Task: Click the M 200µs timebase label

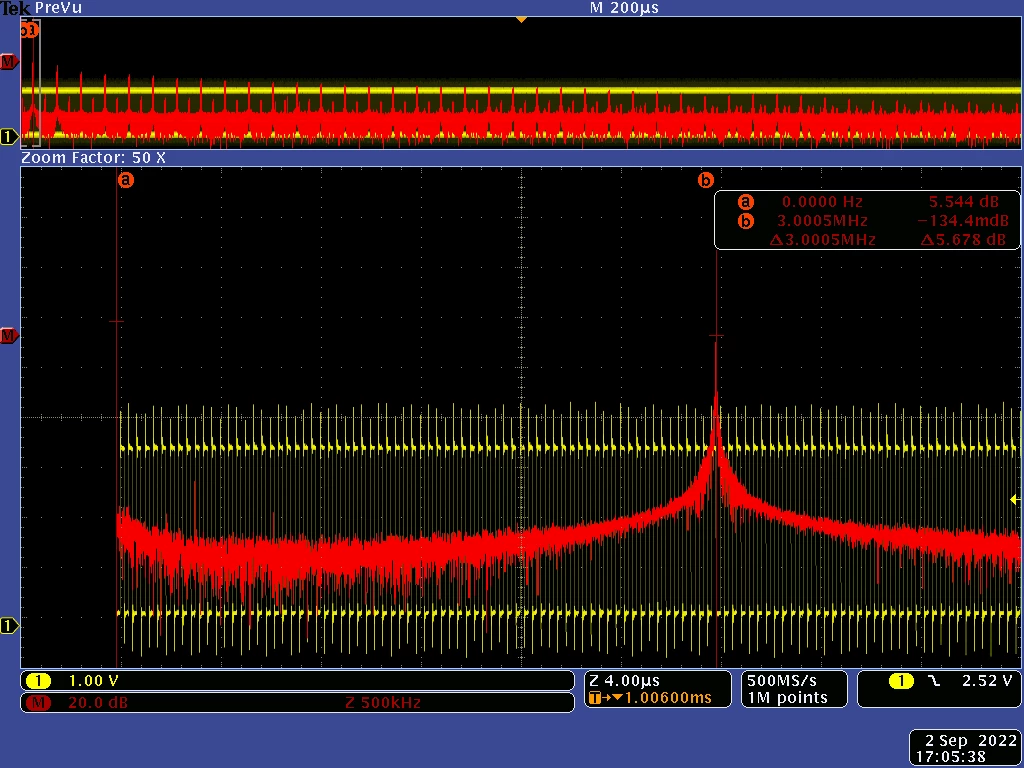Action: point(624,8)
